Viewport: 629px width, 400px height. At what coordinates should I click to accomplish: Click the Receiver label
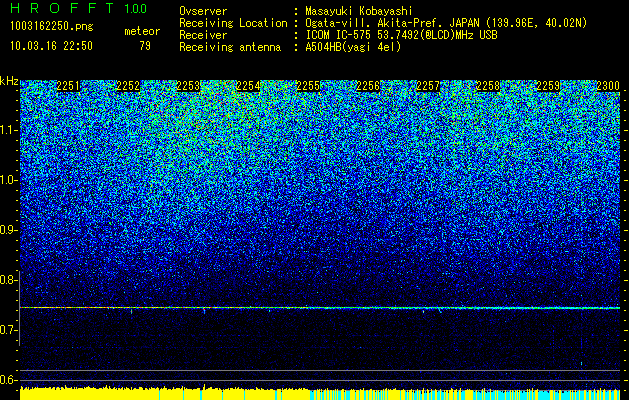click(x=203, y=35)
